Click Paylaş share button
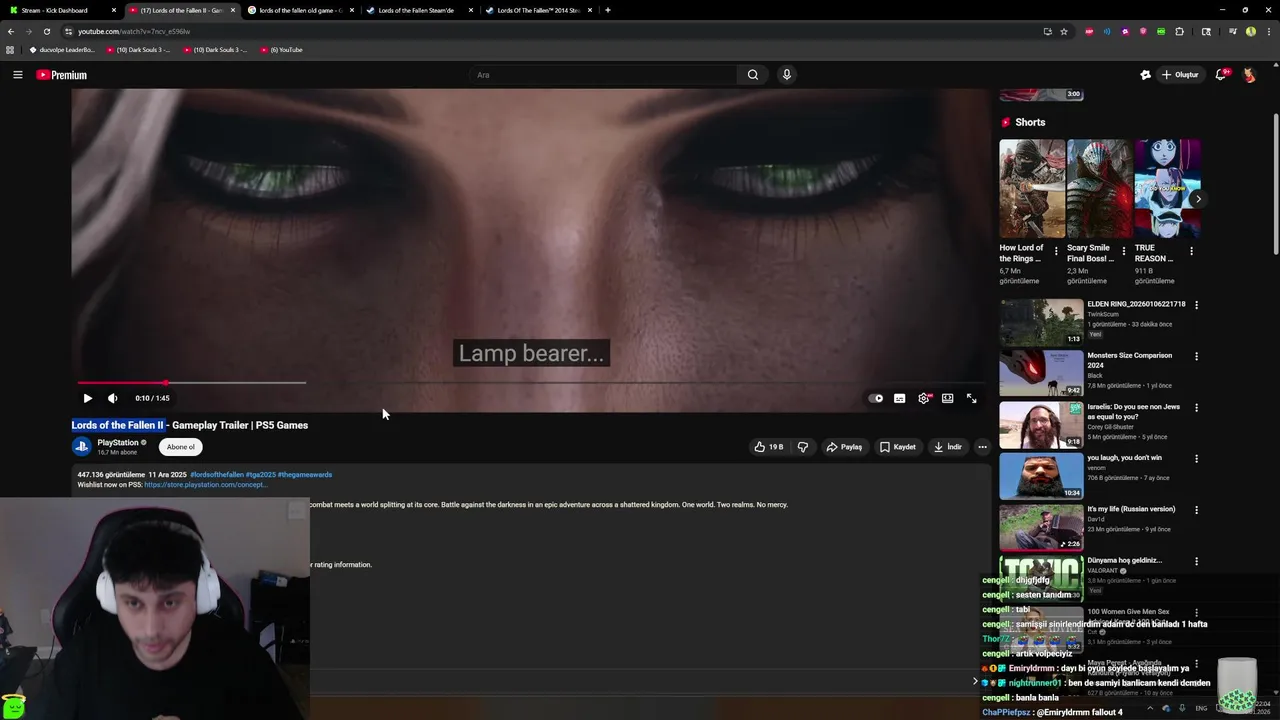This screenshot has height=720, width=1280. (844, 447)
